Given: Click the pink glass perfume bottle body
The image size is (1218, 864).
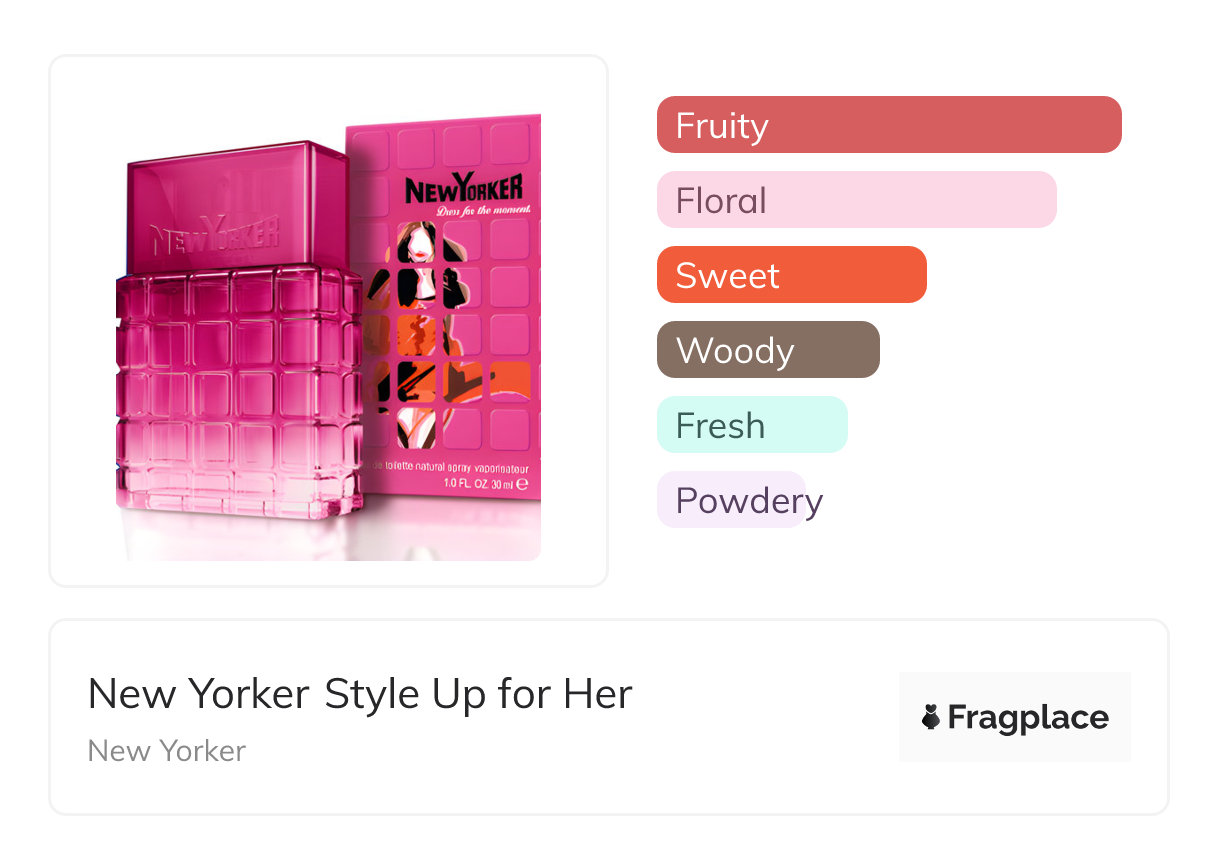Looking at the screenshot, I should (238, 390).
